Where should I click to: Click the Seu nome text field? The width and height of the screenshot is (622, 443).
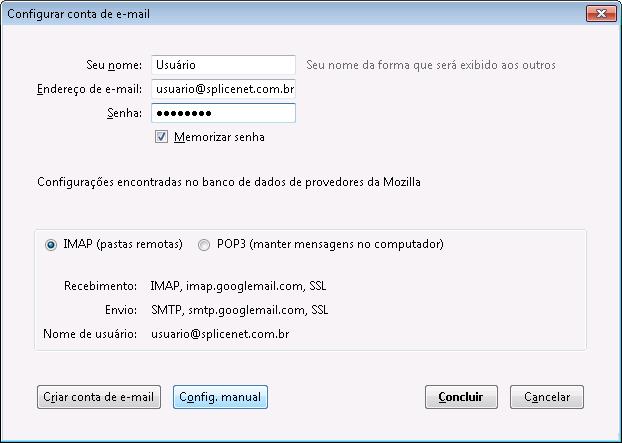point(223,65)
